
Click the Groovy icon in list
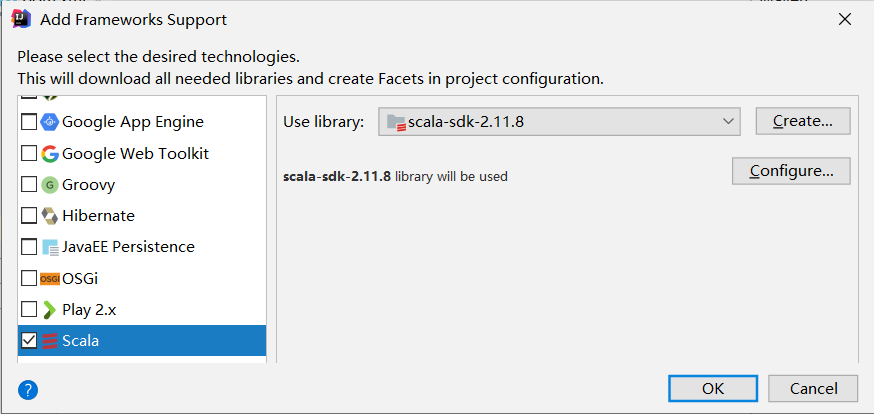coord(50,185)
